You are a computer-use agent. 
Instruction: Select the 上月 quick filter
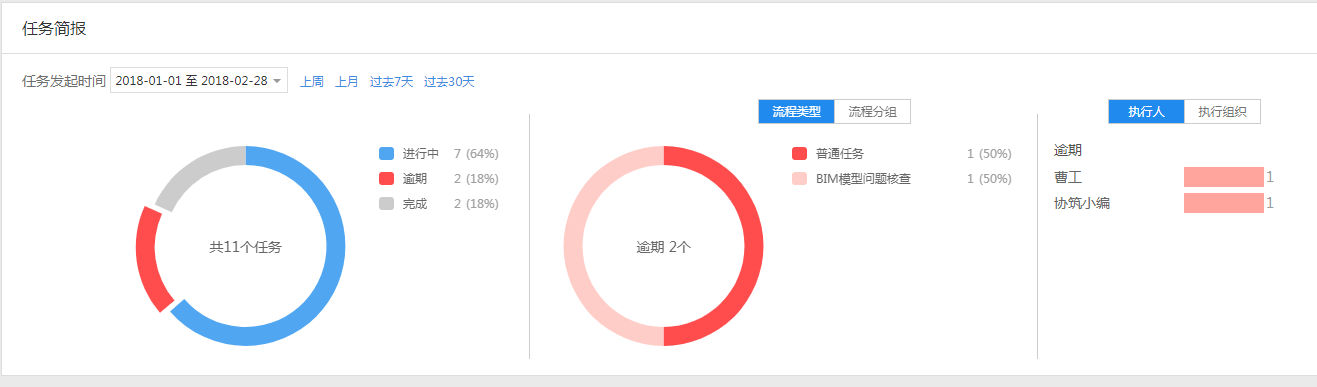click(347, 82)
